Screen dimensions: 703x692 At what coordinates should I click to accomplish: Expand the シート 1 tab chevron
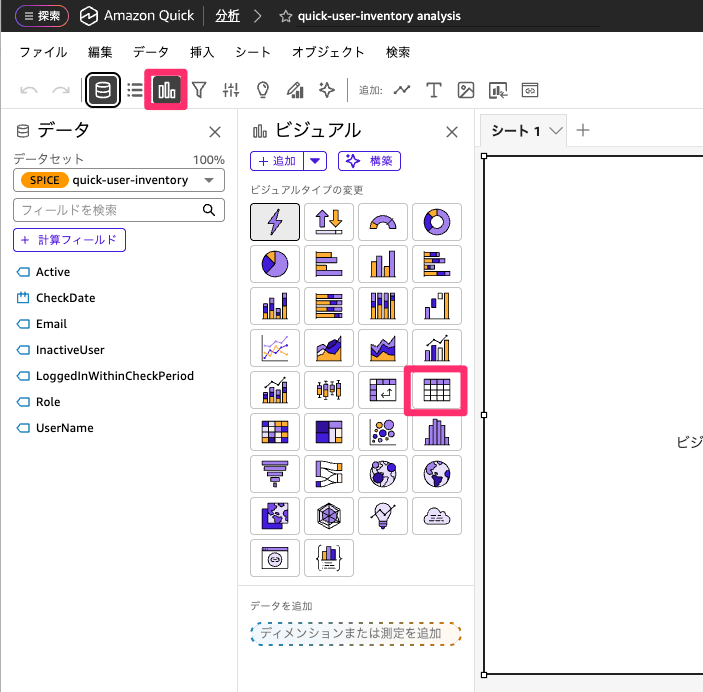coord(556,131)
